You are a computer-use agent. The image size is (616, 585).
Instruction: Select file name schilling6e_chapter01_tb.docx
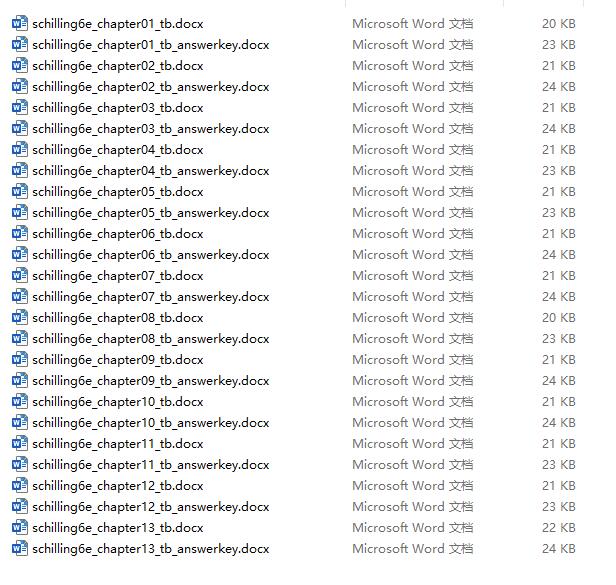118,24
